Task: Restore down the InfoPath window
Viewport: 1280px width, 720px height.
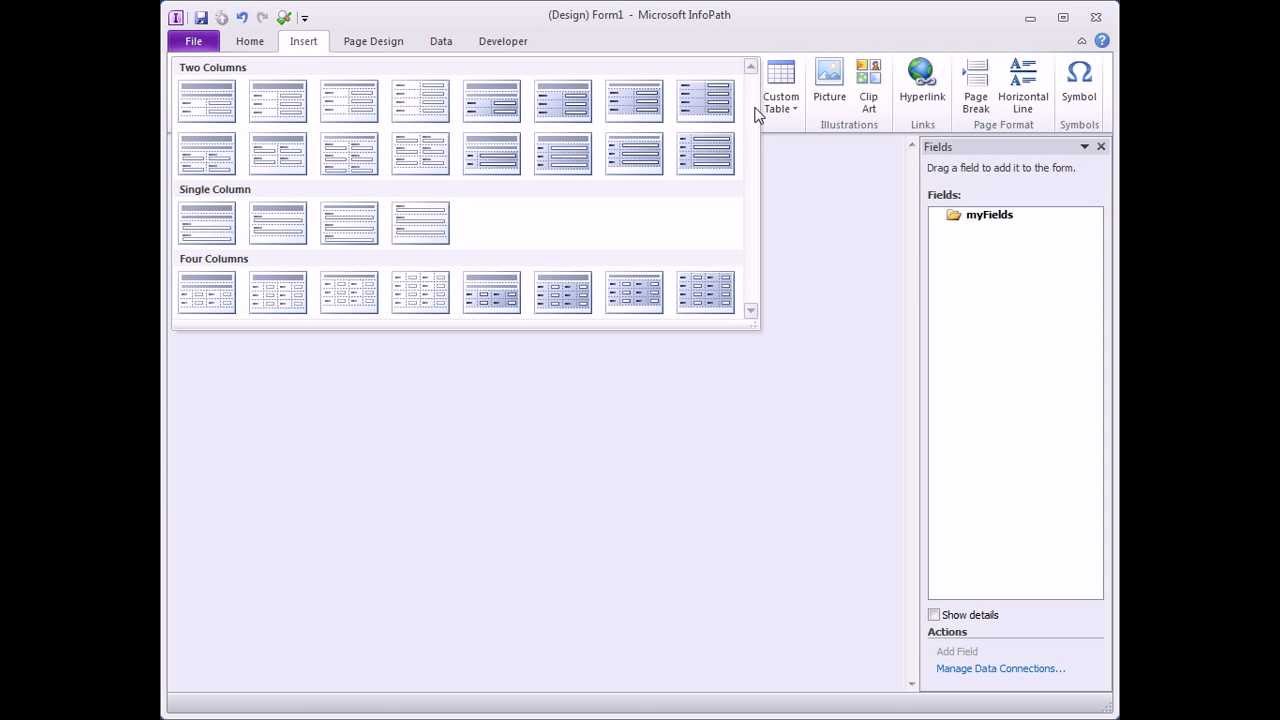Action: tap(1063, 17)
